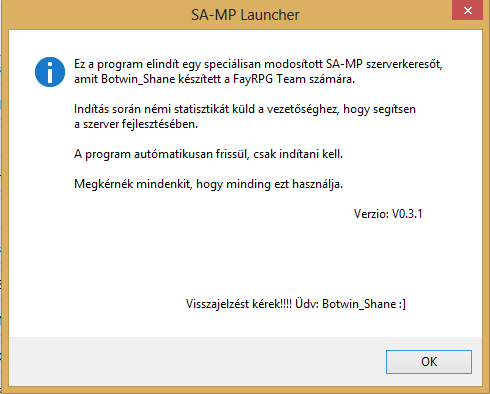Click the SA-MP Launcher title text
This screenshot has width=490, height=394.
(x=245, y=15)
